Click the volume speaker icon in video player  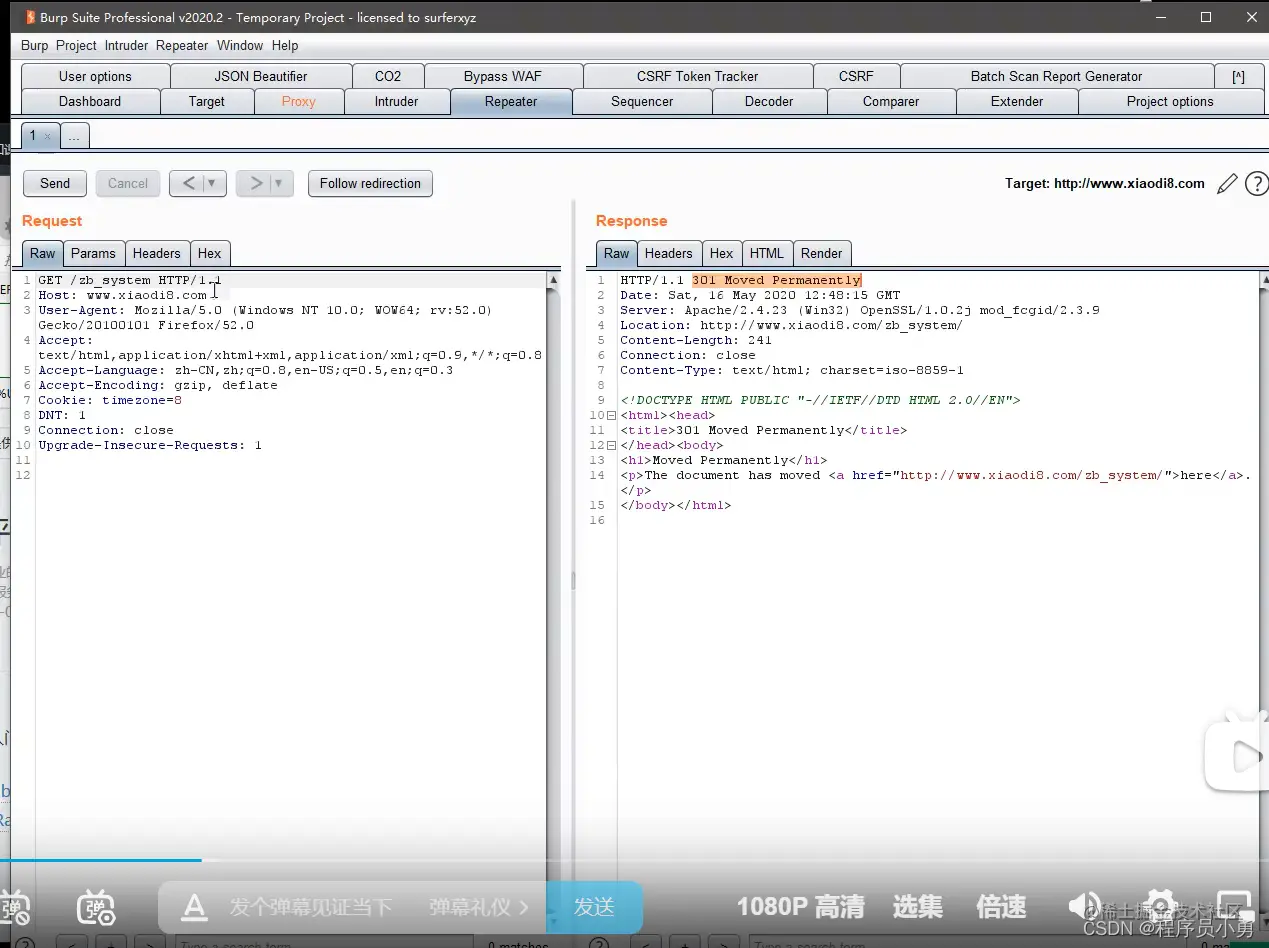pyautogui.click(x=1084, y=906)
